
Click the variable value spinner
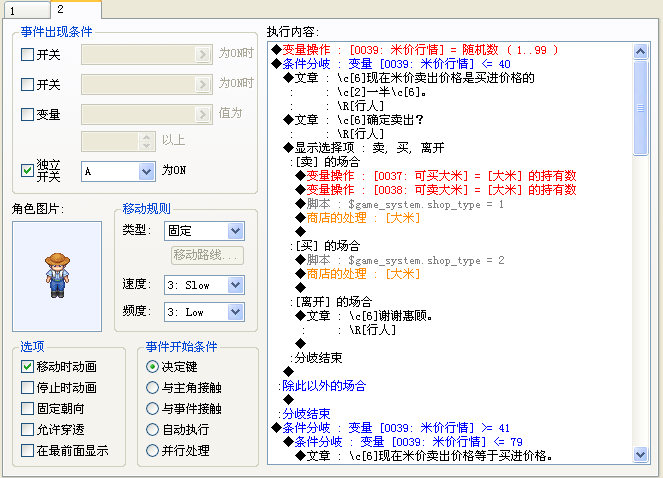(x=146, y=142)
